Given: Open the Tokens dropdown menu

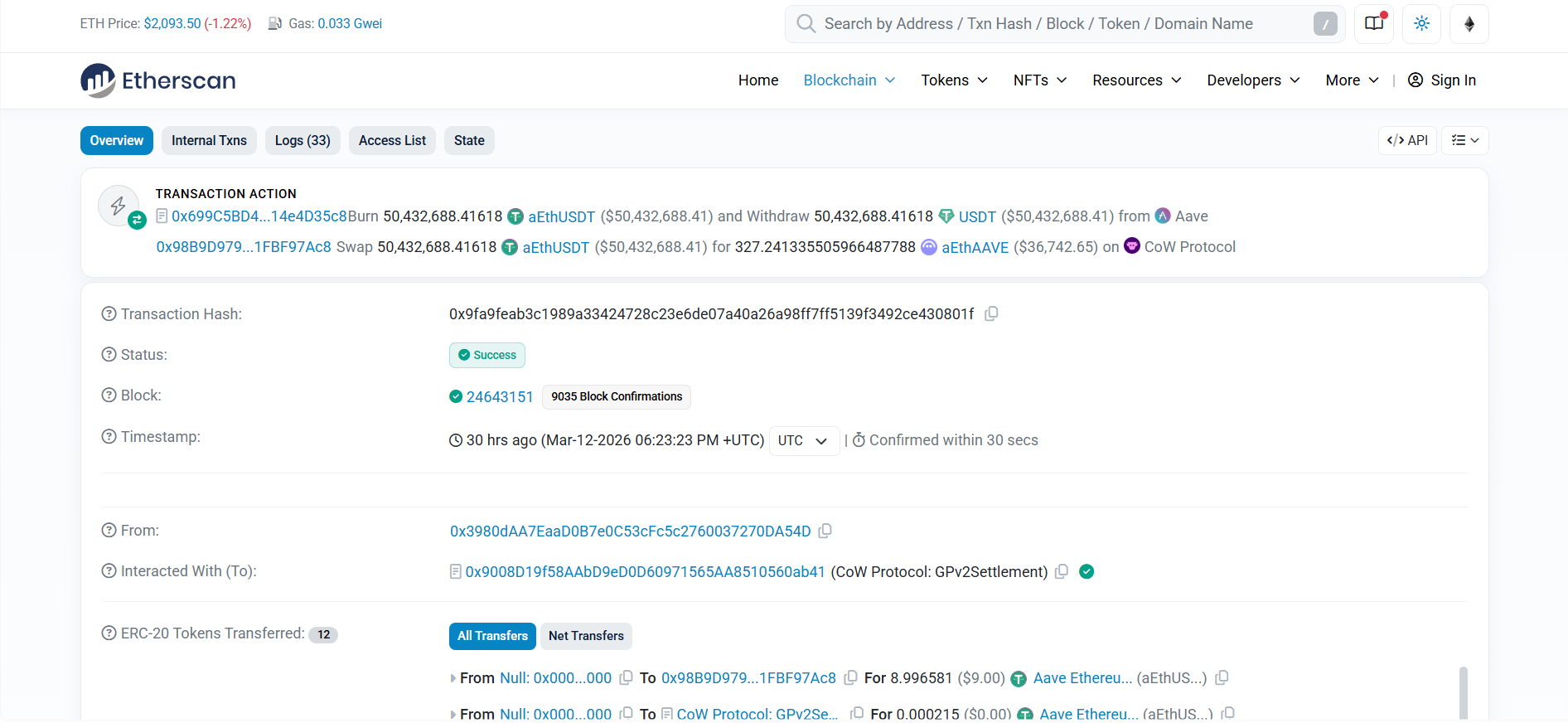Looking at the screenshot, I should pos(954,80).
